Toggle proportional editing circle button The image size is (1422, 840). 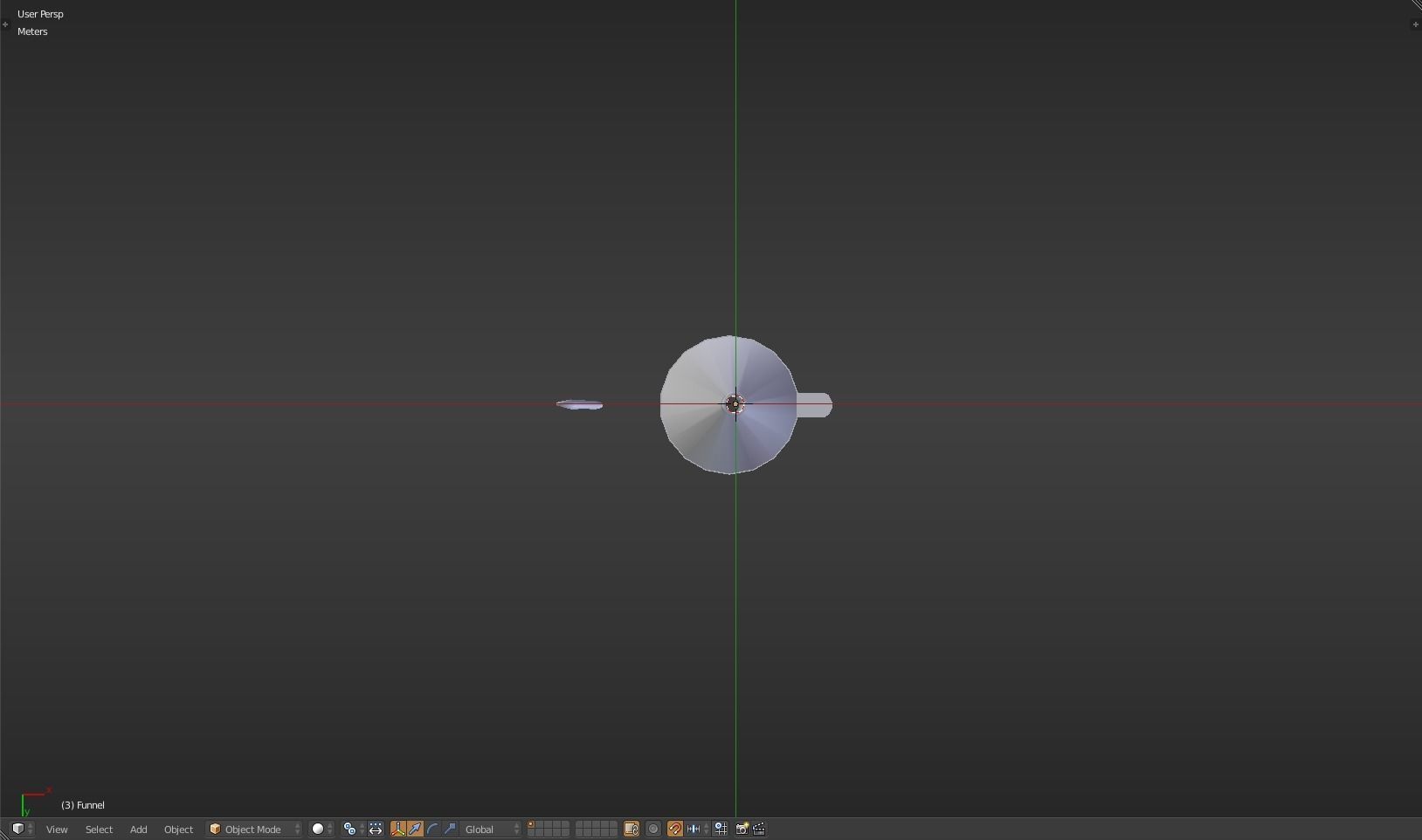(x=653, y=829)
